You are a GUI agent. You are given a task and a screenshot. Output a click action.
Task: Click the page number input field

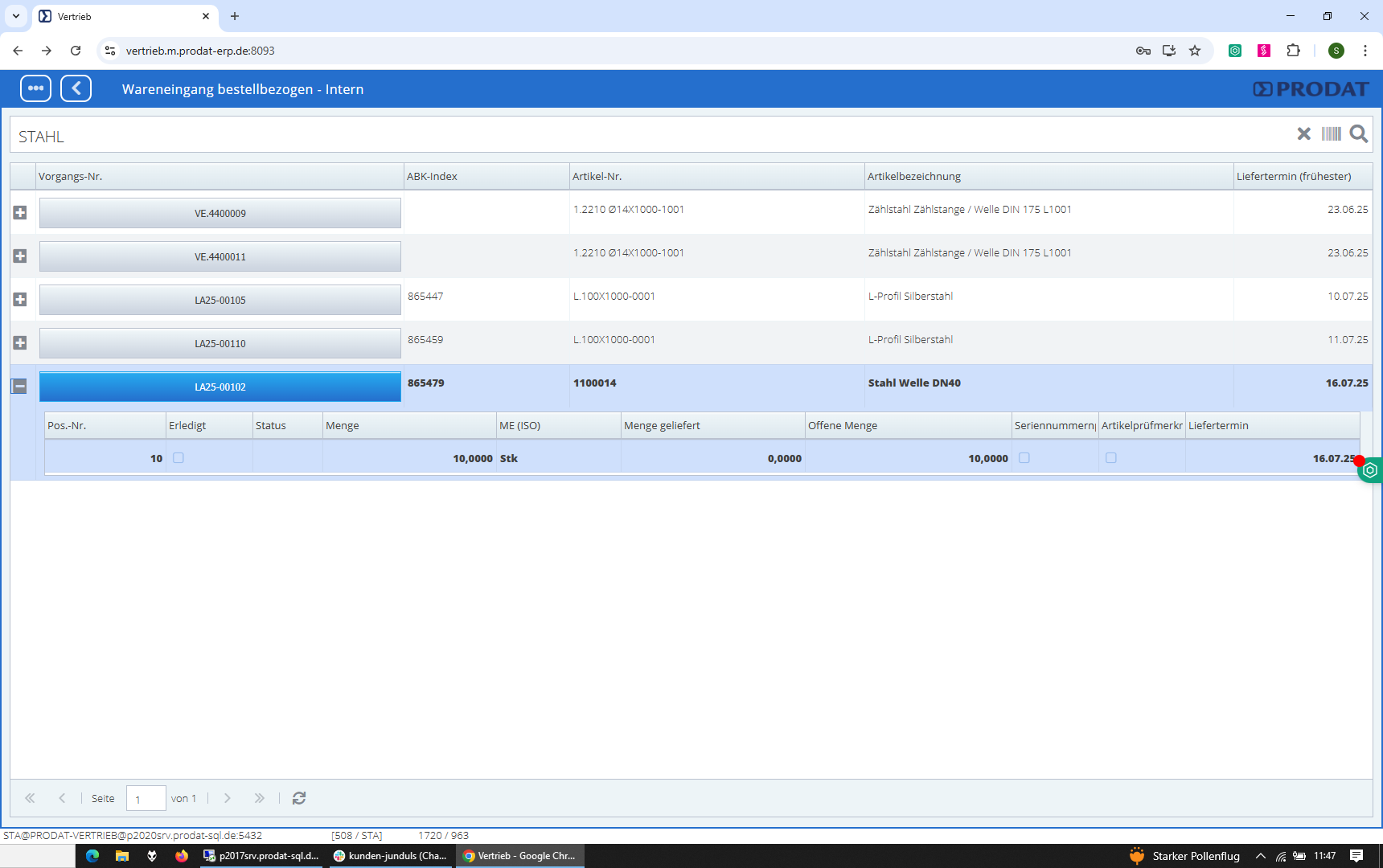tap(146, 798)
